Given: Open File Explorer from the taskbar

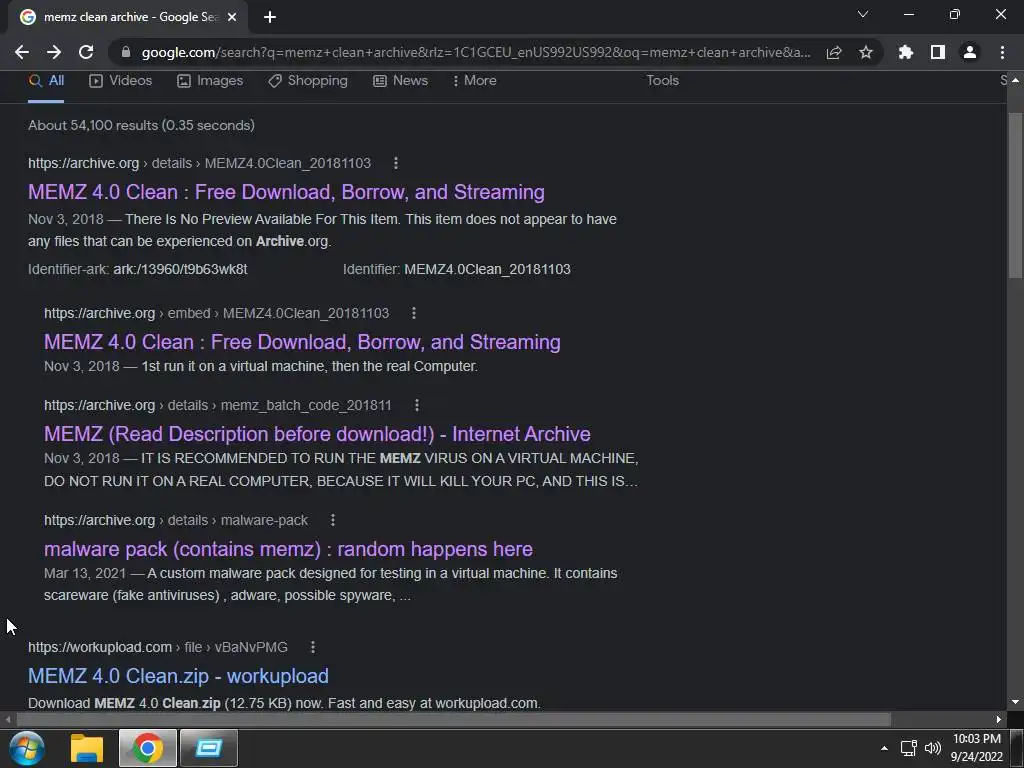Looking at the screenshot, I should click(87, 748).
